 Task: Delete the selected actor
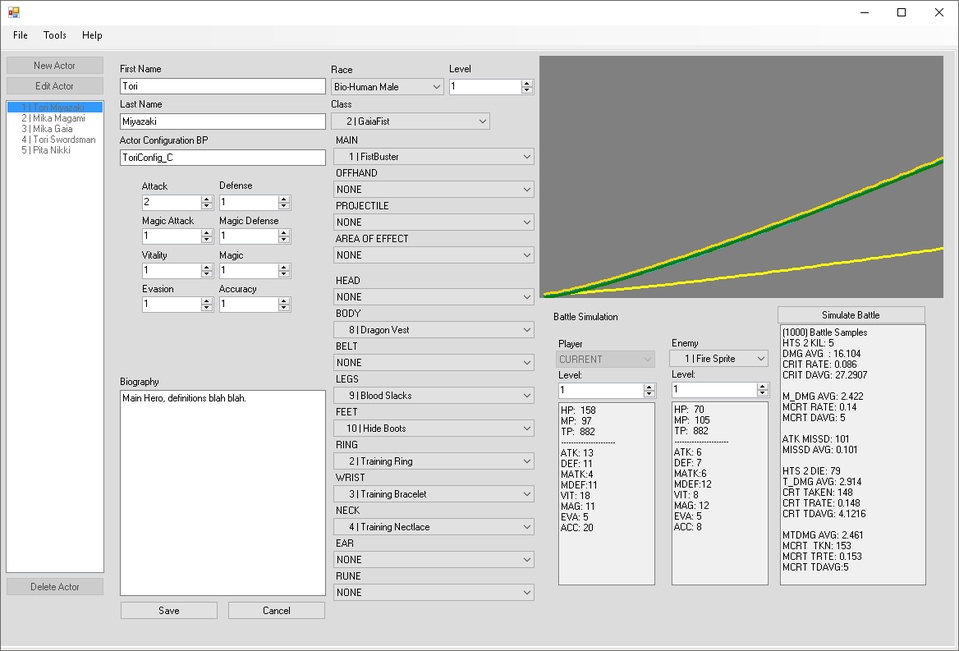point(54,587)
